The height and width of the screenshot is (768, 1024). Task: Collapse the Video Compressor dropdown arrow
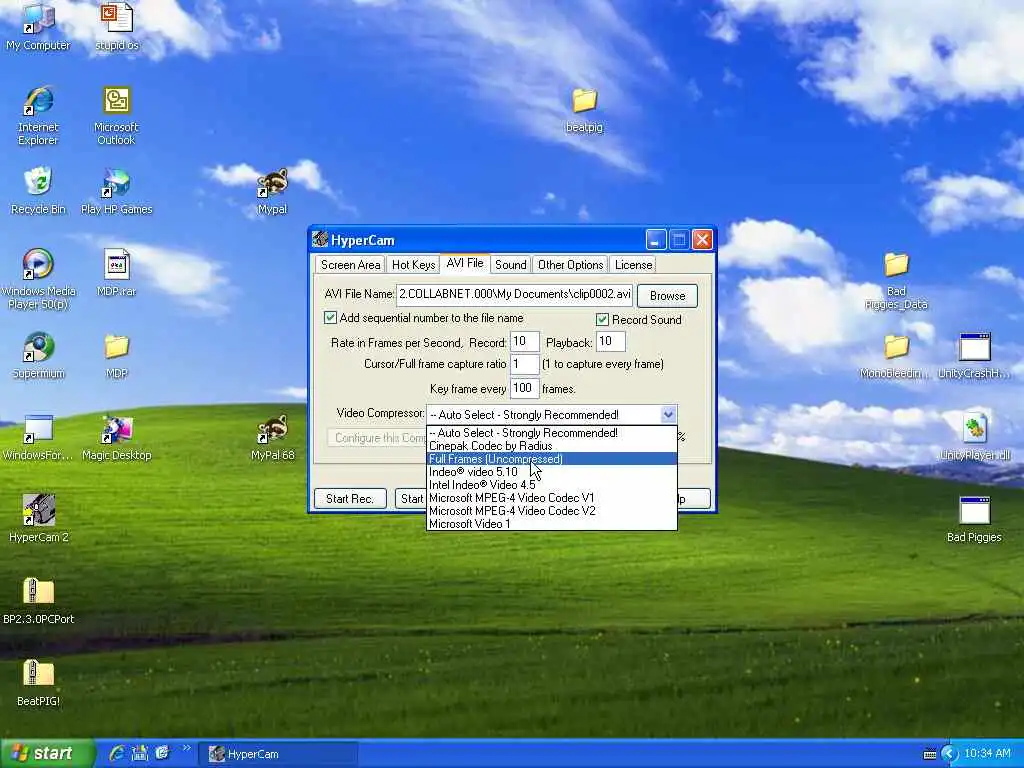(x=668, y=415)
